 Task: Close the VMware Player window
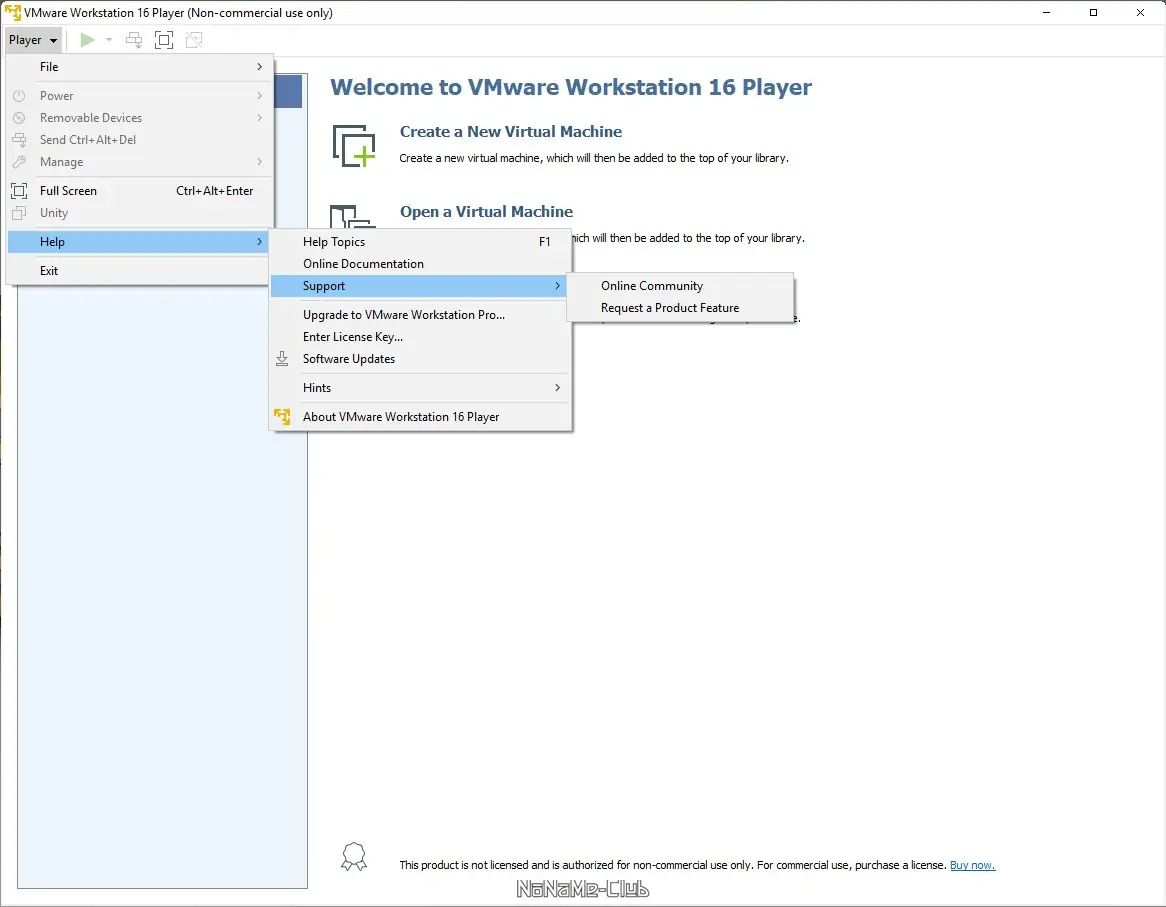point(1140,13)
